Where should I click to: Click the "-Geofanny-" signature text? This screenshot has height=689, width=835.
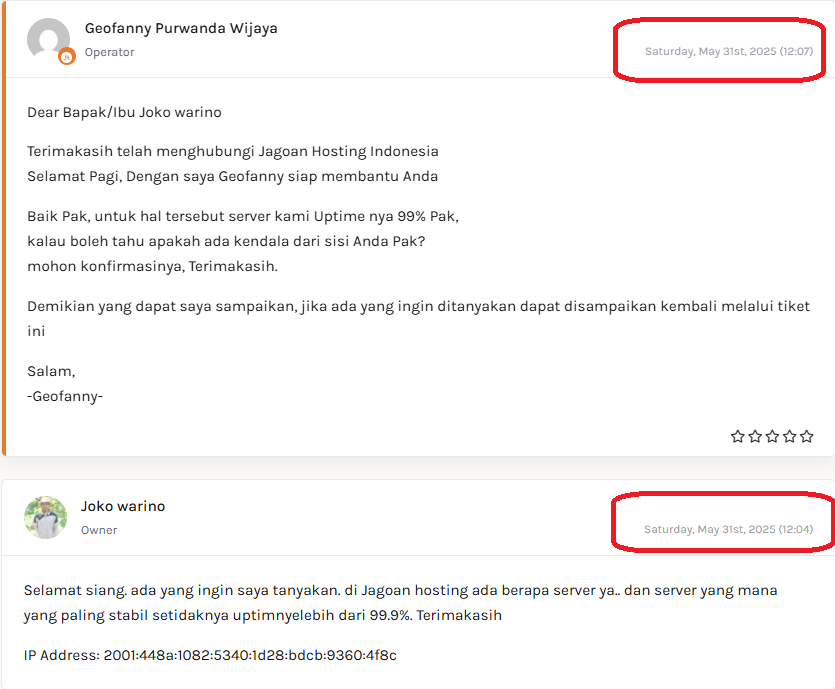coord(65,396)
